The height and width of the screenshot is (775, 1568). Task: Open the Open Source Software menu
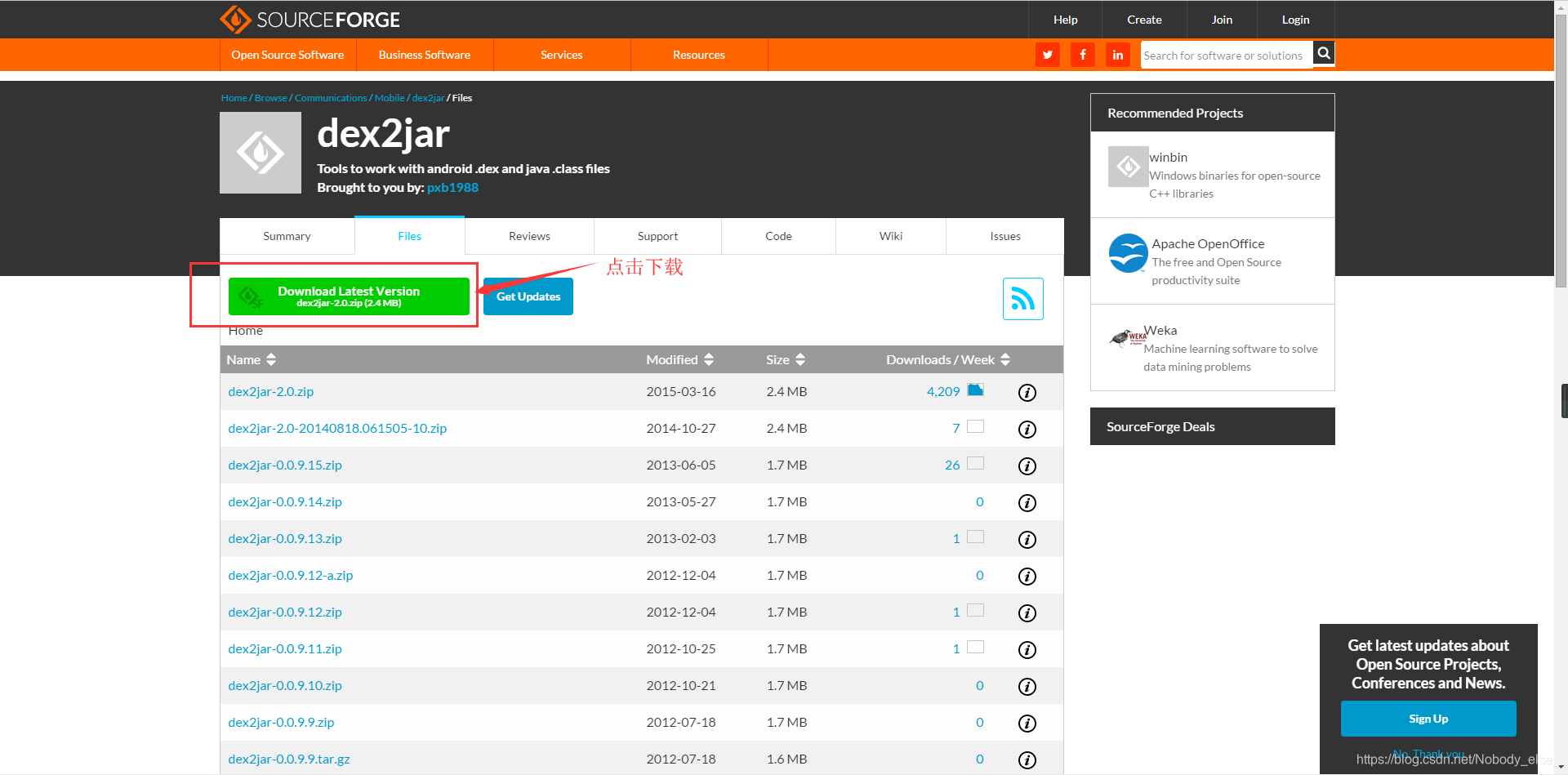click(287, 55)
